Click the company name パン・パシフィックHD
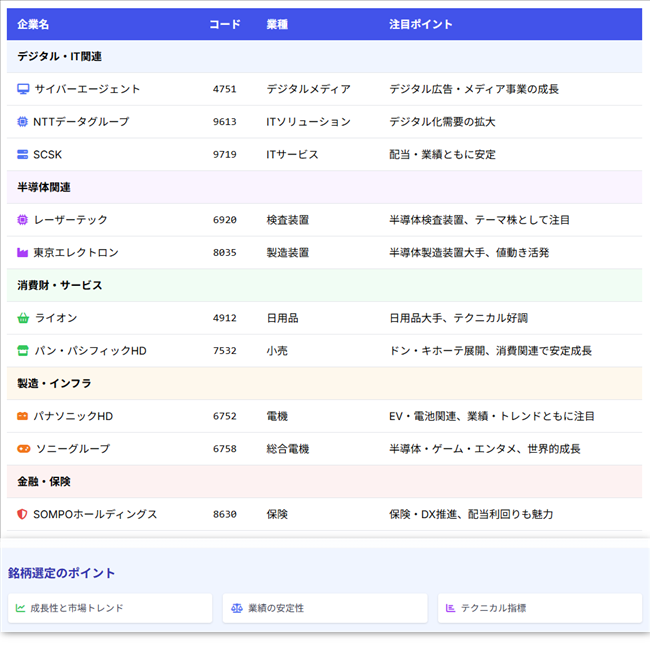Image resolution: width=650 pixels, height=667 pixels. coord(91,351)
